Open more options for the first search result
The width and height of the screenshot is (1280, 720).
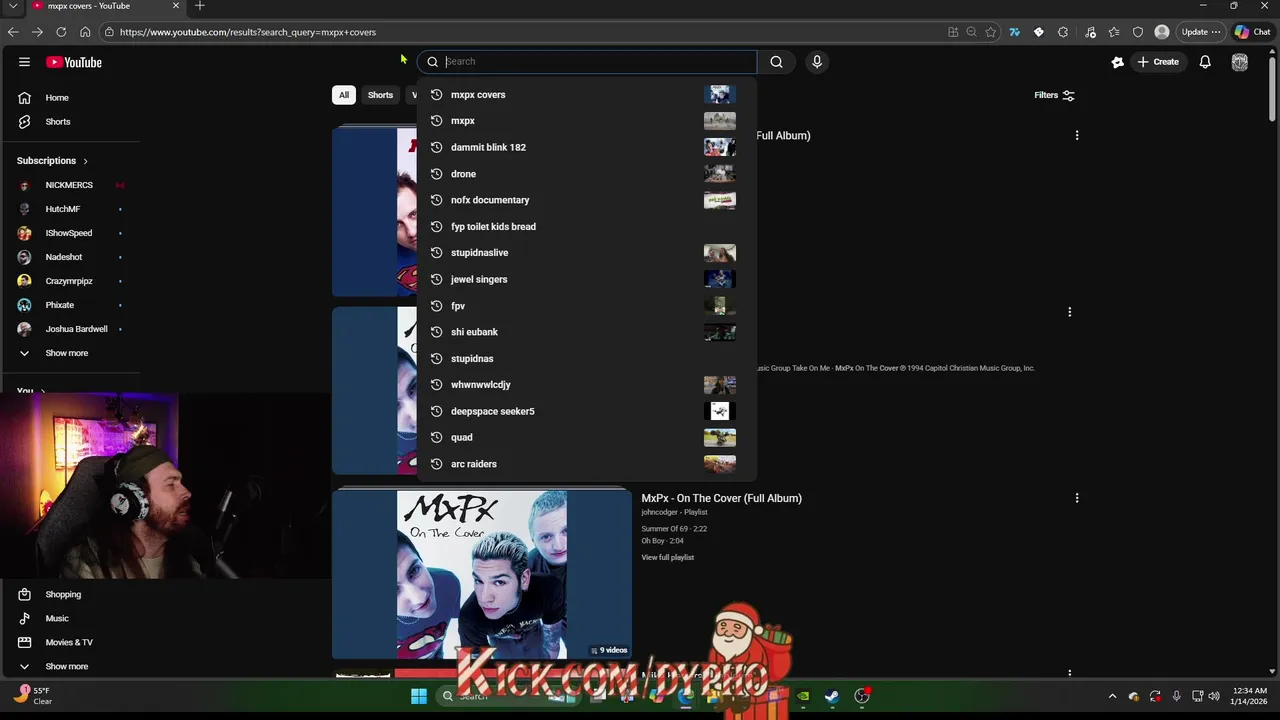pyautogui.click(x=1077, y=135)
